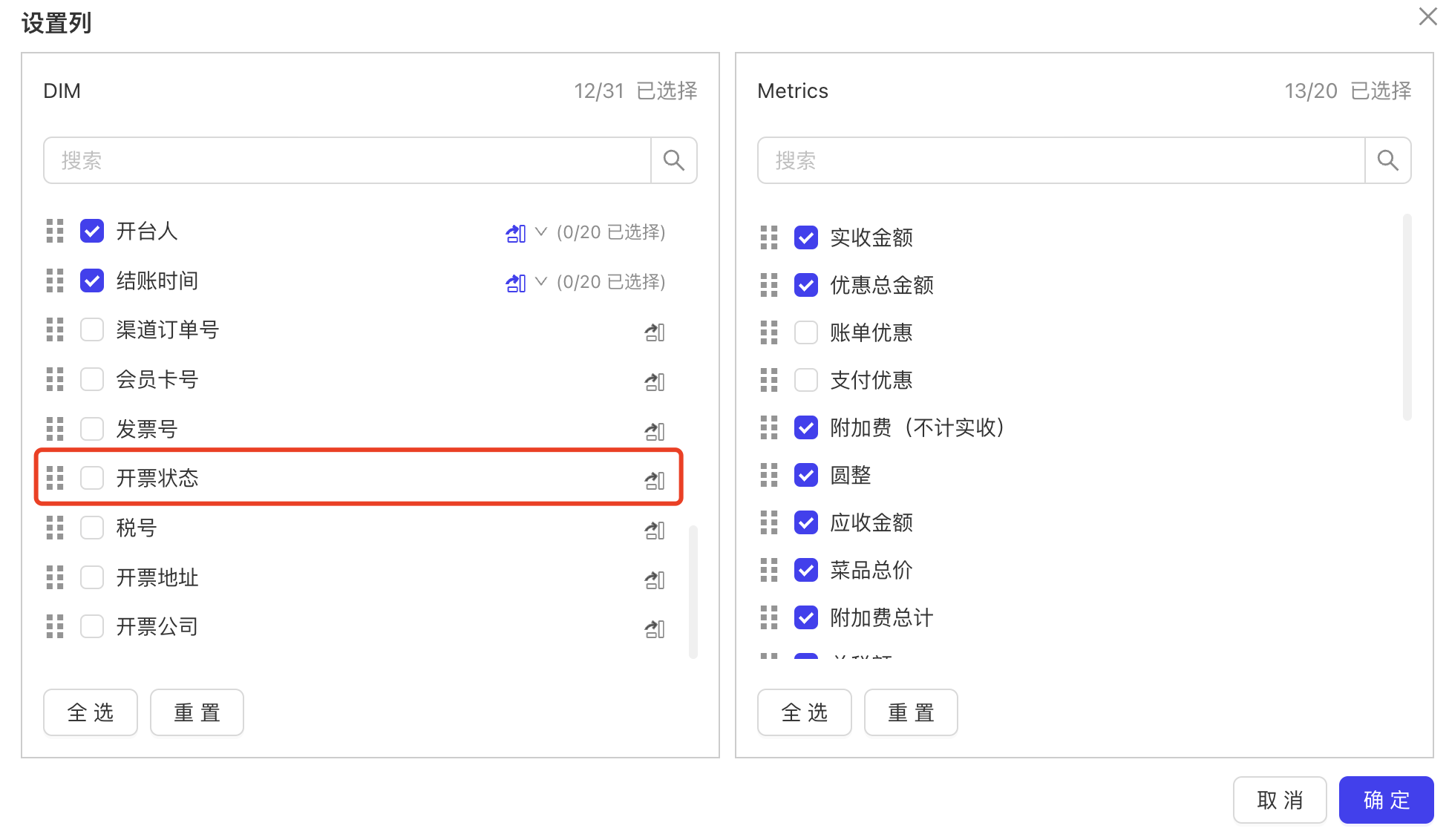Click 全选 button in DIM panel
1449x840 pixels.
[91, 712]
